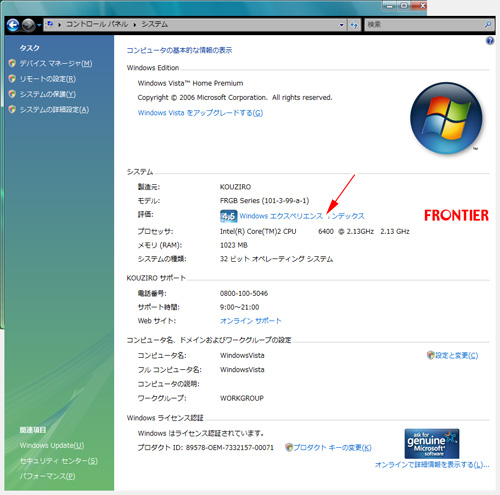Screen dimensions: 500x495
Task: Open リモートの設定(R) task link
Action: 48,79
